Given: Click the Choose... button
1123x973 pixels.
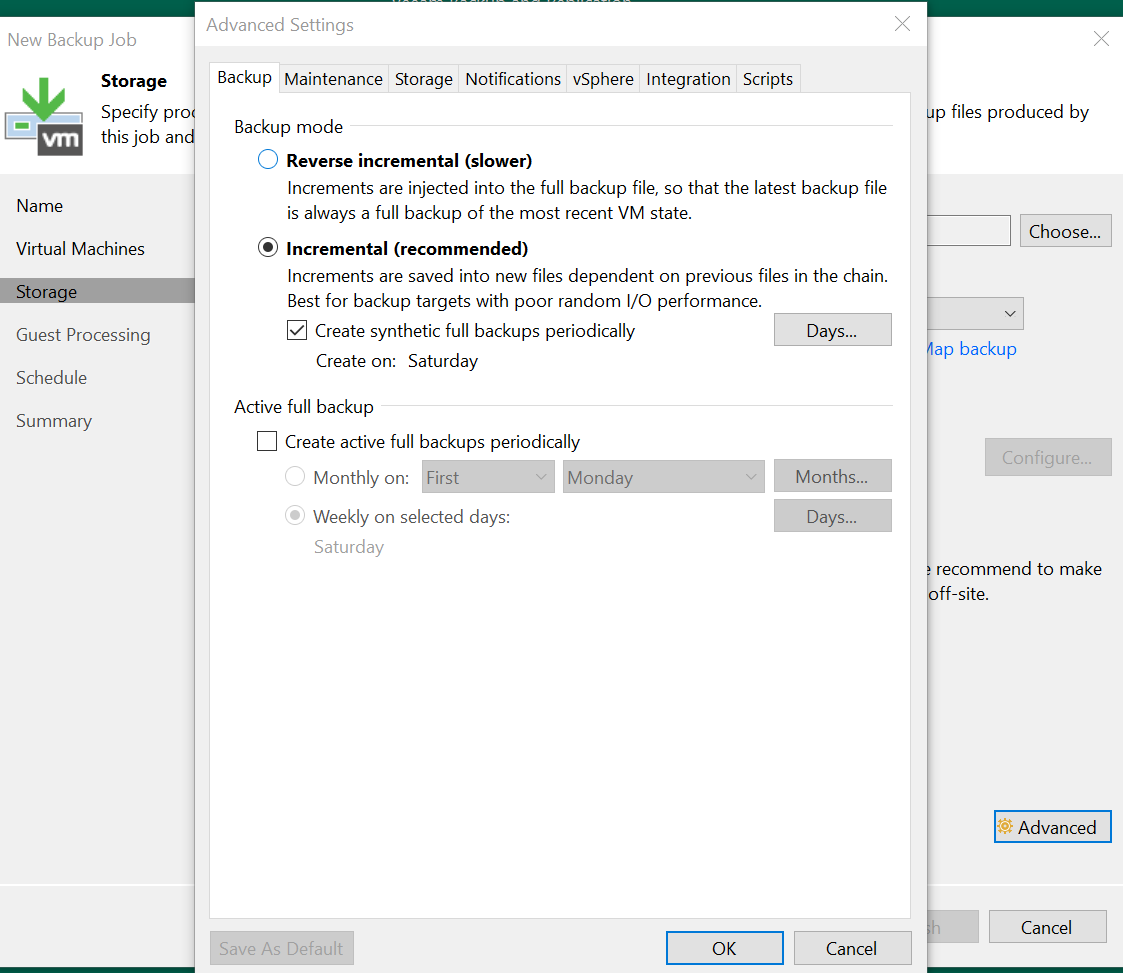Looking at the screenshot, I should (x=1064, y=231).
